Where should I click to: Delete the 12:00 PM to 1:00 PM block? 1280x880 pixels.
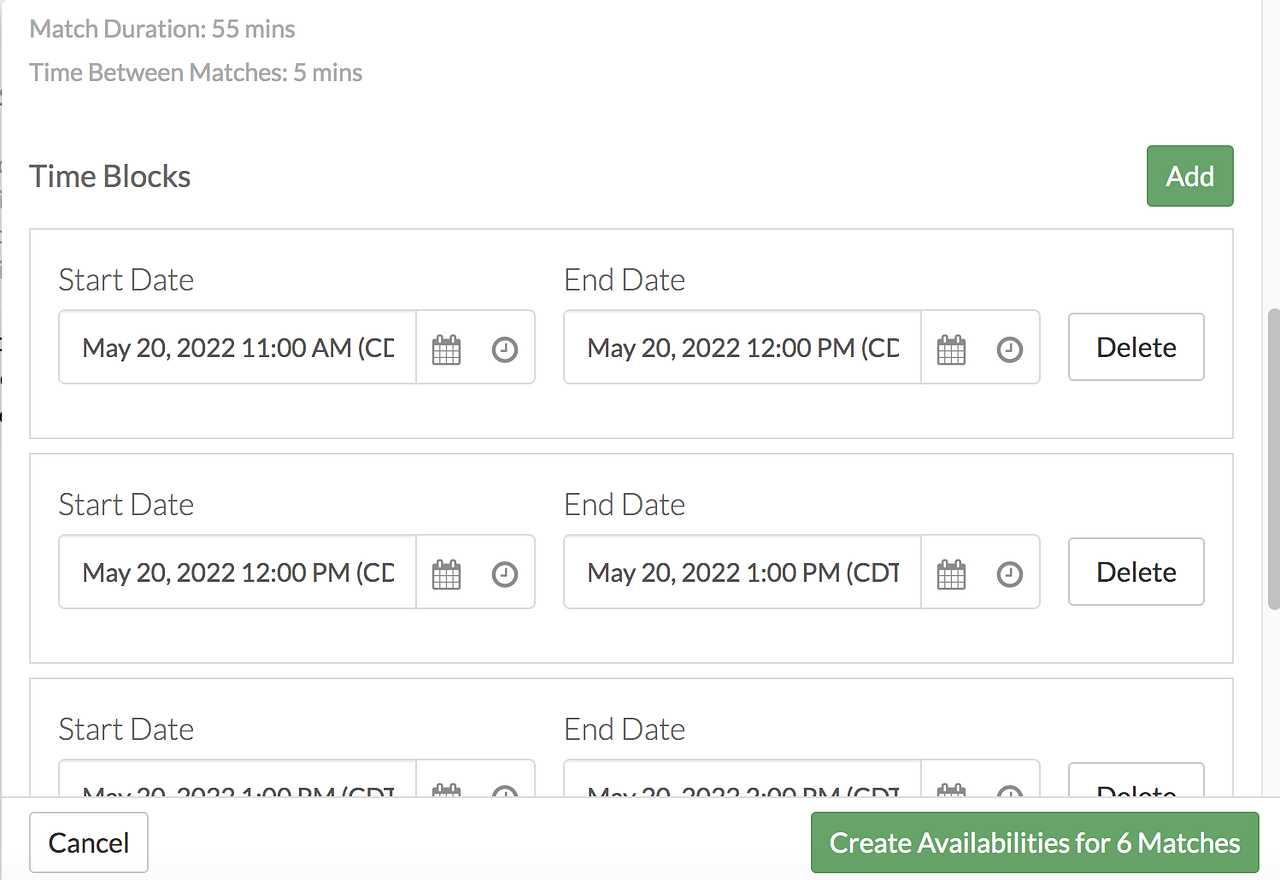[x=1136, y=572]
